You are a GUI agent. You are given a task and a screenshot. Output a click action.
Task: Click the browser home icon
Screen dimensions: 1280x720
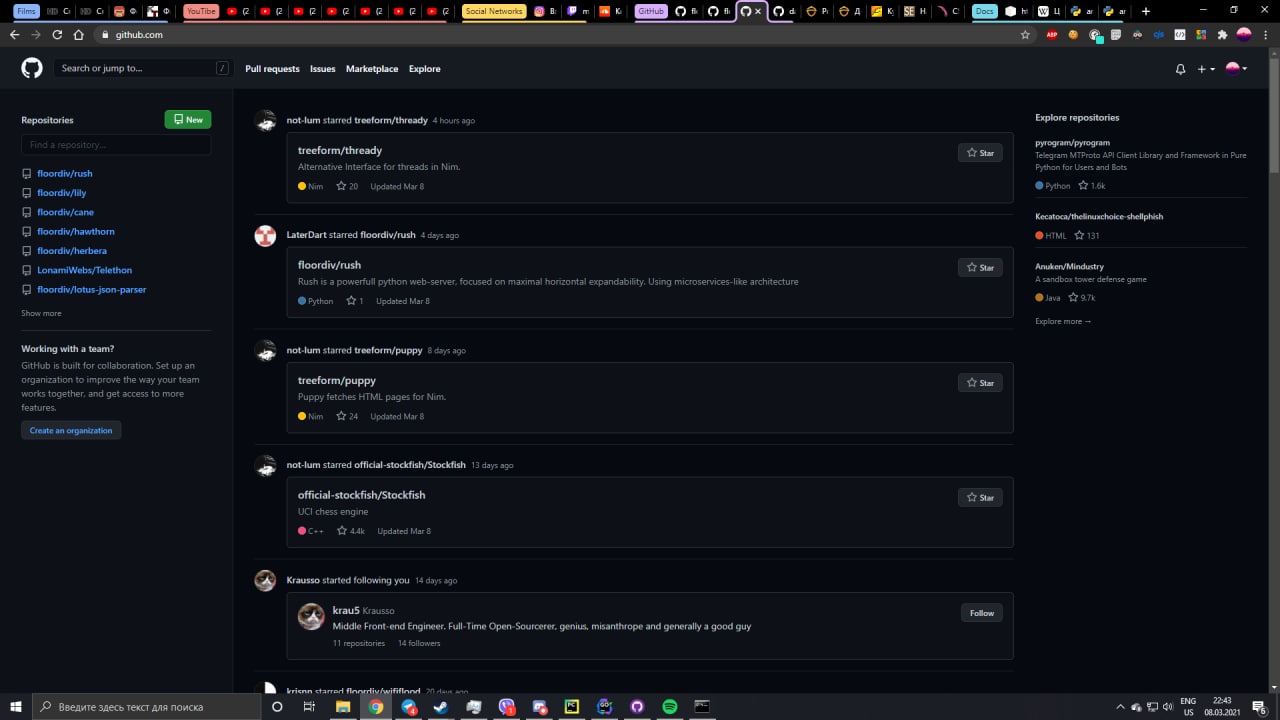(x=79, y=34)
